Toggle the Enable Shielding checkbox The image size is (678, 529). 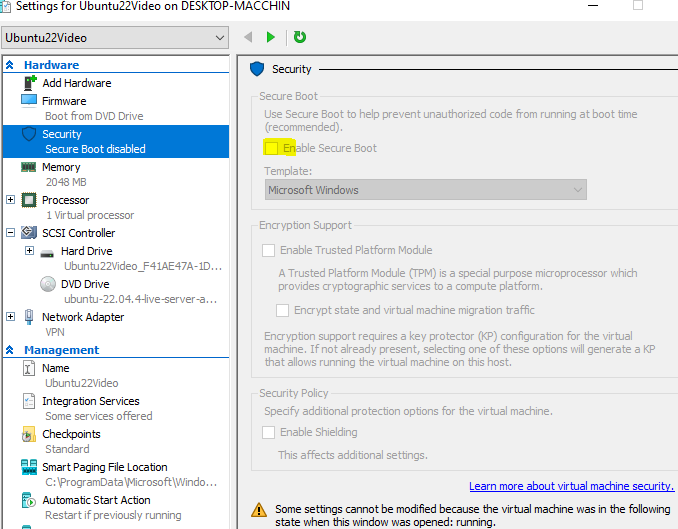268,432
